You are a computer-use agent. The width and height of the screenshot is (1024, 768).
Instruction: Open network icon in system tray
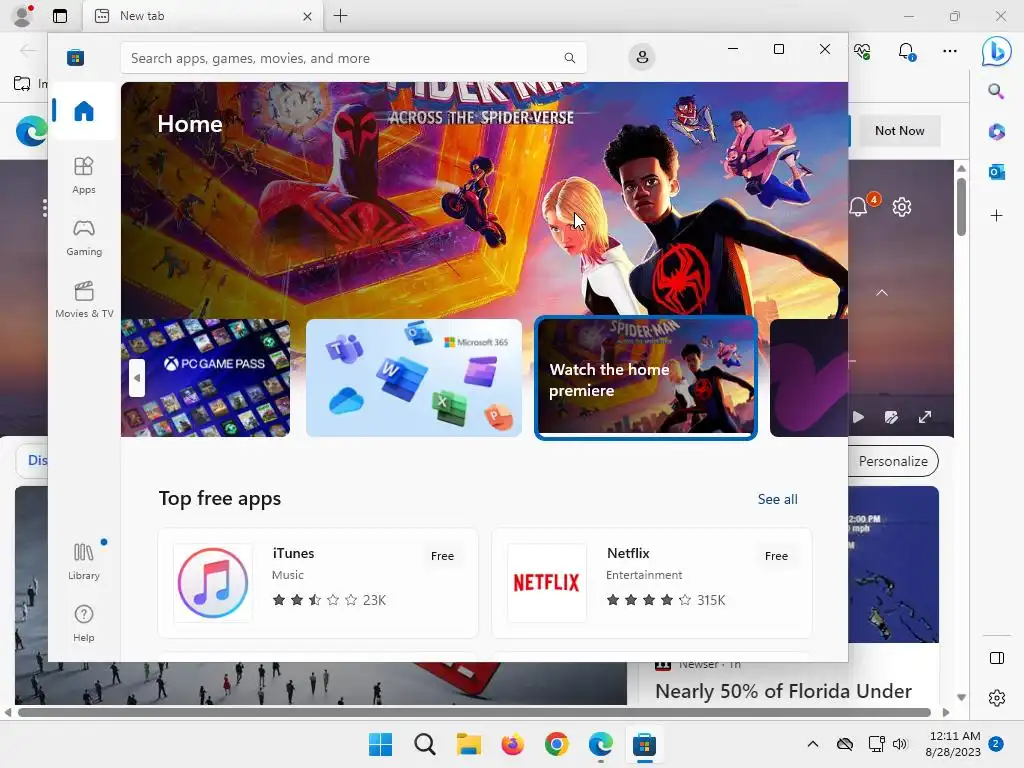pyautogui.click(x=876, y=744)
